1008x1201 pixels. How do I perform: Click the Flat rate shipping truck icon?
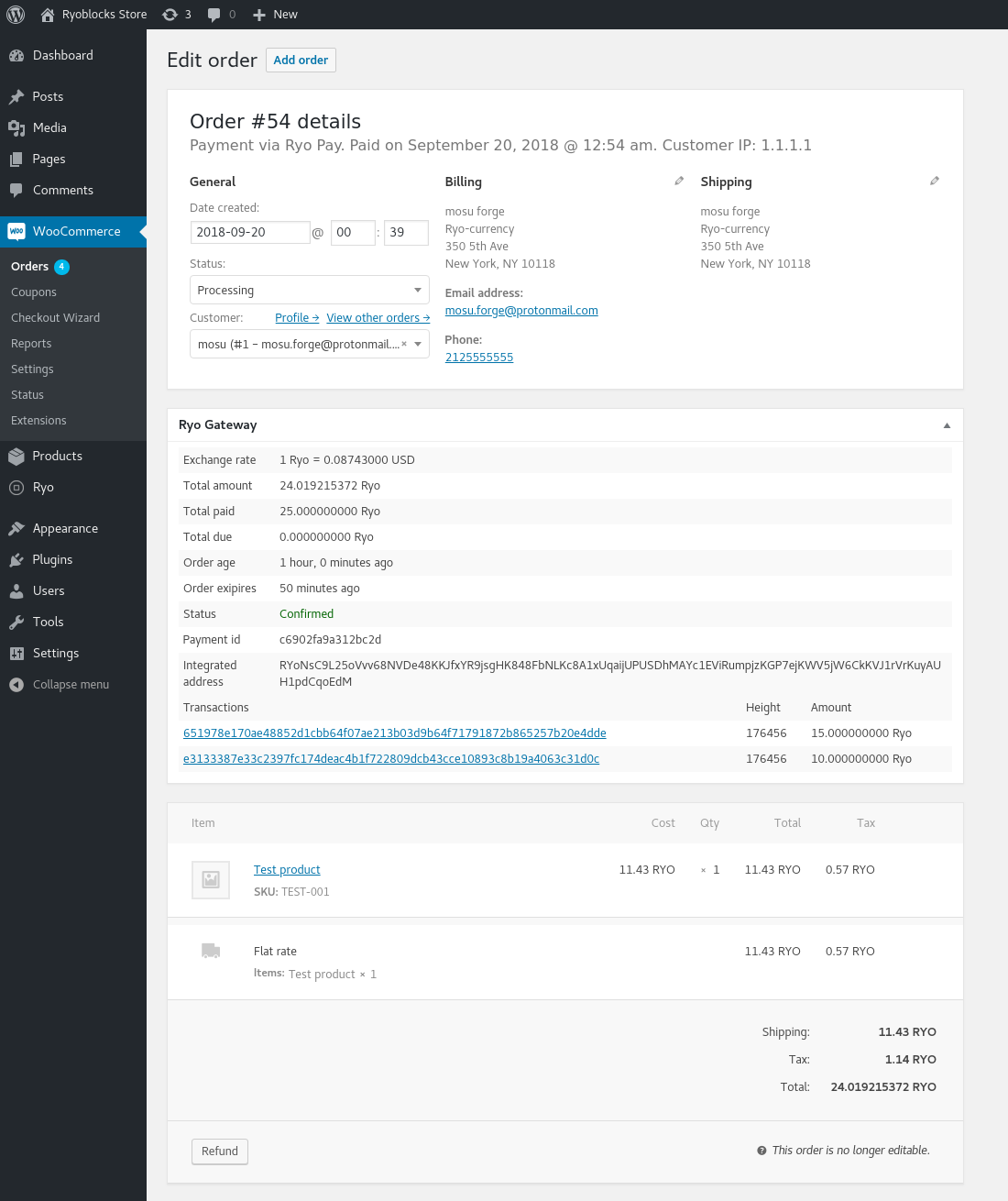pyautogui.click(x=211, y=951)
